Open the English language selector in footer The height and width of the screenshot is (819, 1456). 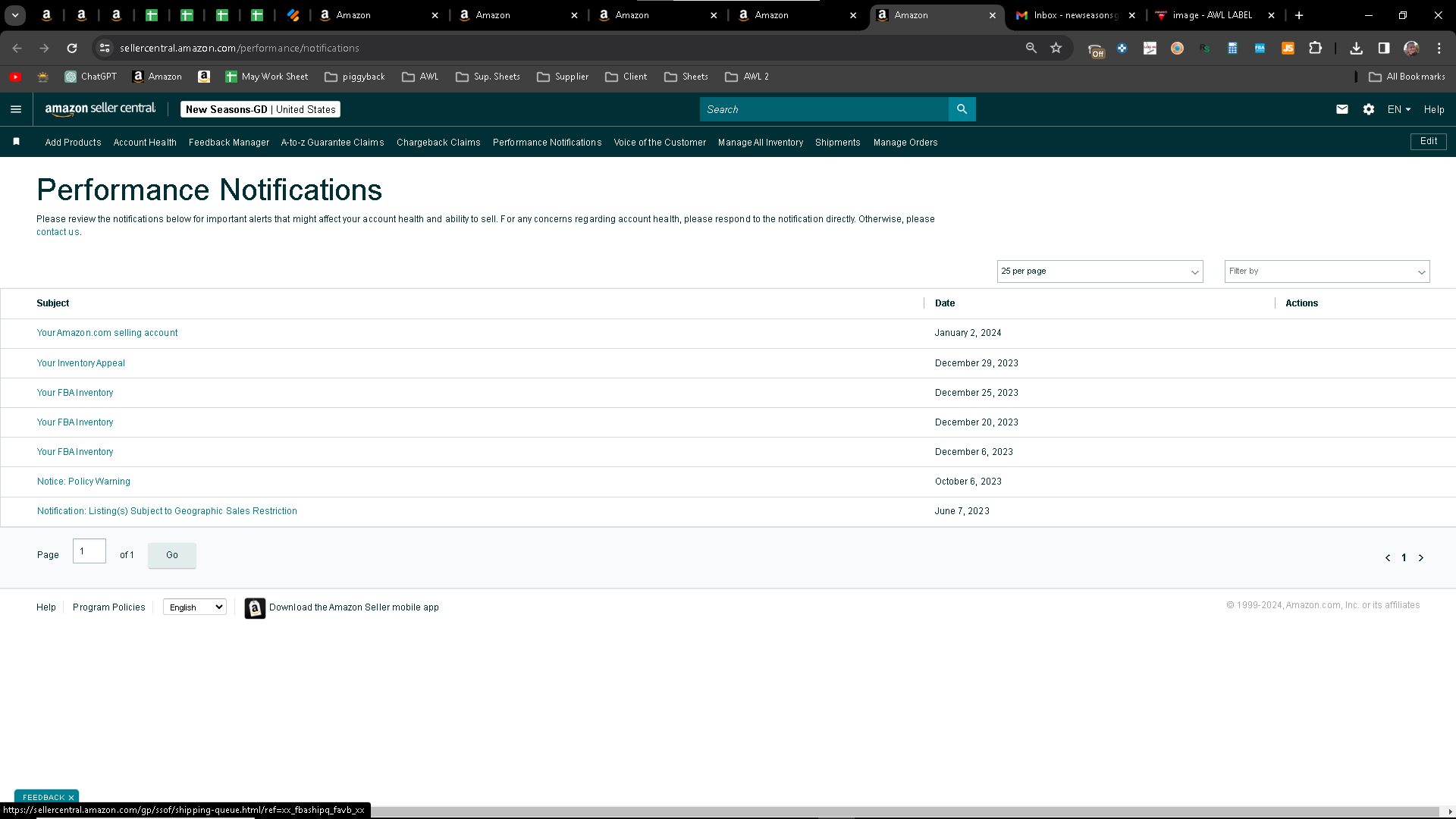195,607
